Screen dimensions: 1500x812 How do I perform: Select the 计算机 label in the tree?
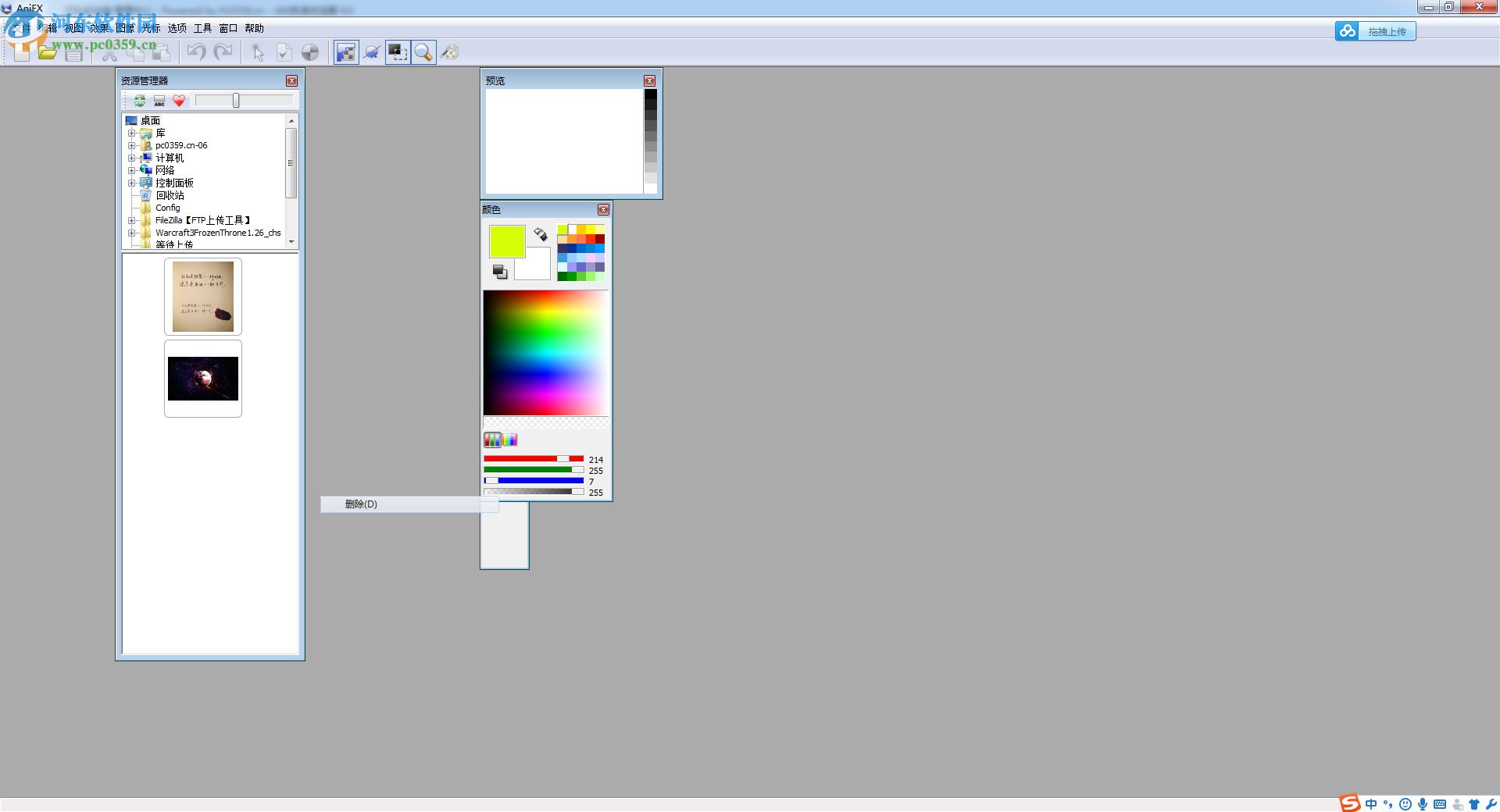(170, 158)
